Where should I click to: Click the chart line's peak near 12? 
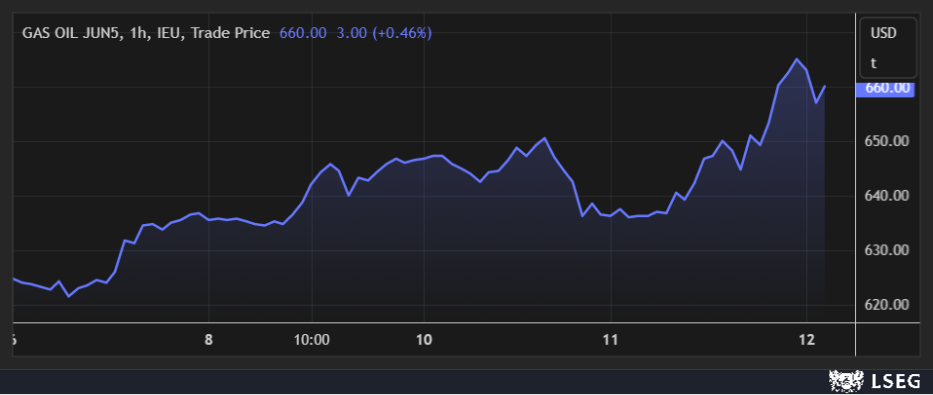[x=797, y=59]
